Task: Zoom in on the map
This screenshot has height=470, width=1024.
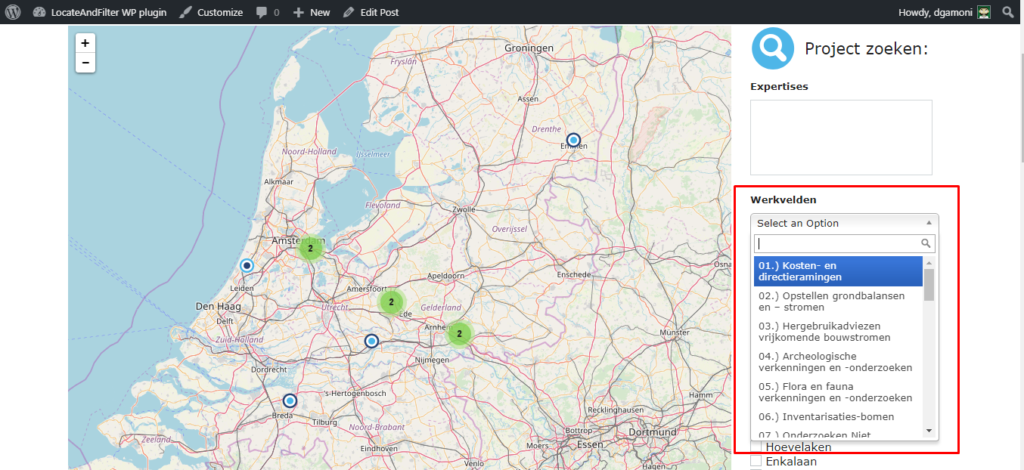Action: (85, 43)
